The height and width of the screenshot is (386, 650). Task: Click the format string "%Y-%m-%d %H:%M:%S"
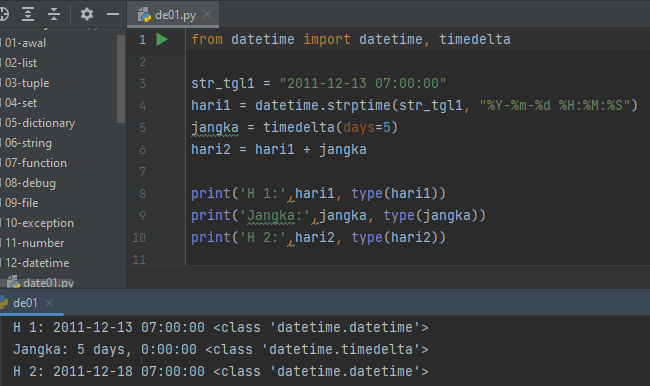tap(555, 105)
